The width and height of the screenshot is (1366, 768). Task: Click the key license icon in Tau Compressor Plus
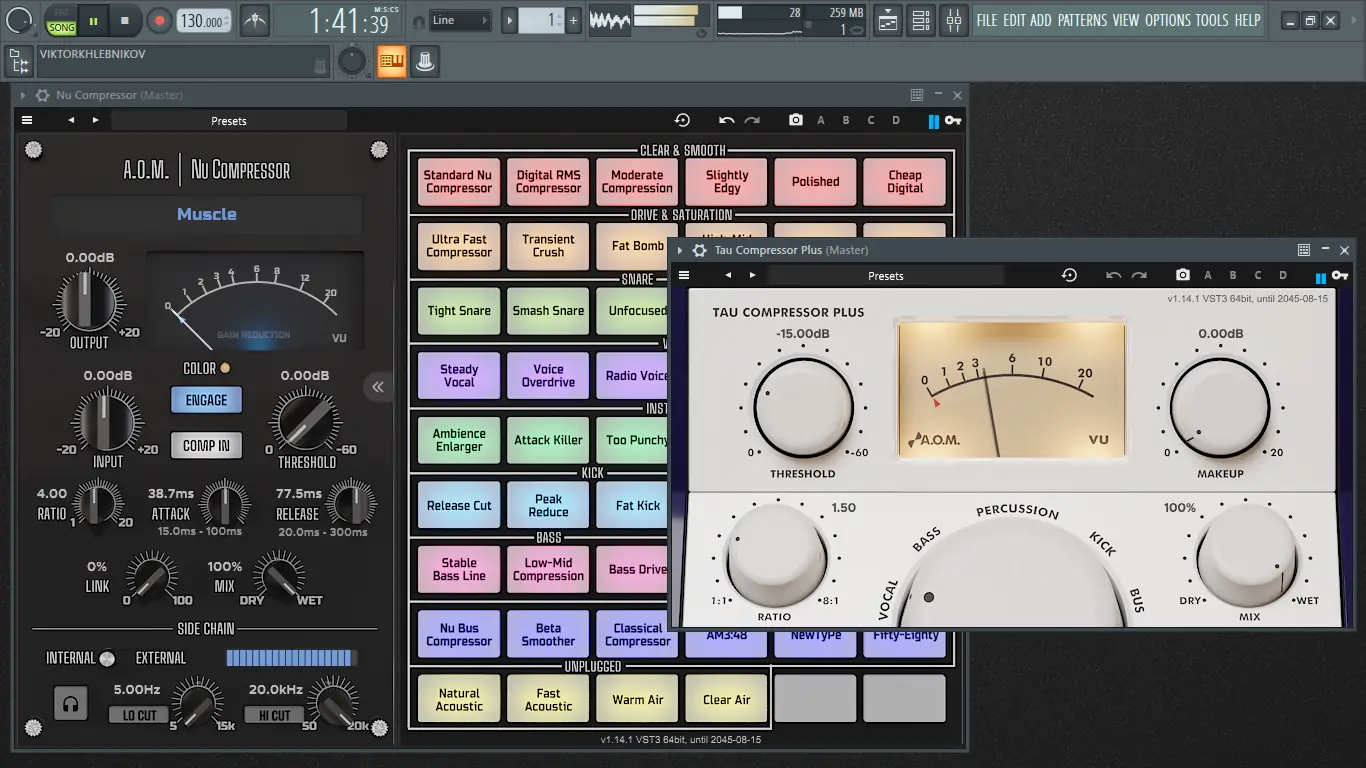[1340, 276]
